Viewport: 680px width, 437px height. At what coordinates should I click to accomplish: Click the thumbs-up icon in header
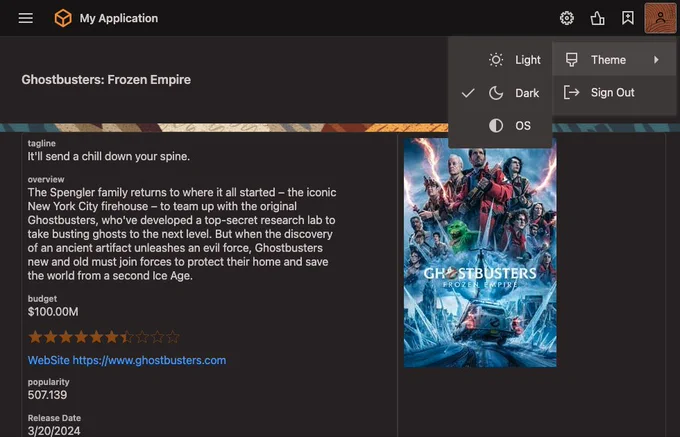[x=597, y=18]
